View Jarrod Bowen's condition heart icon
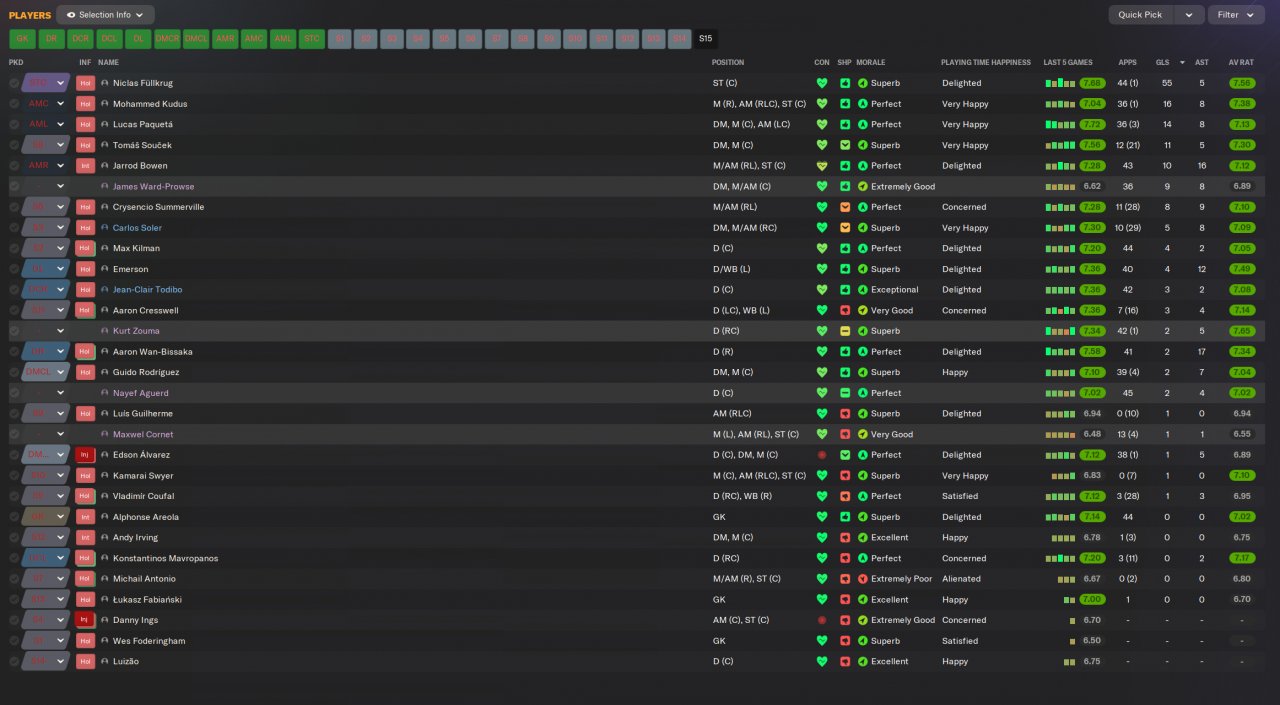1280x705 pixels. tap(822, 166)
